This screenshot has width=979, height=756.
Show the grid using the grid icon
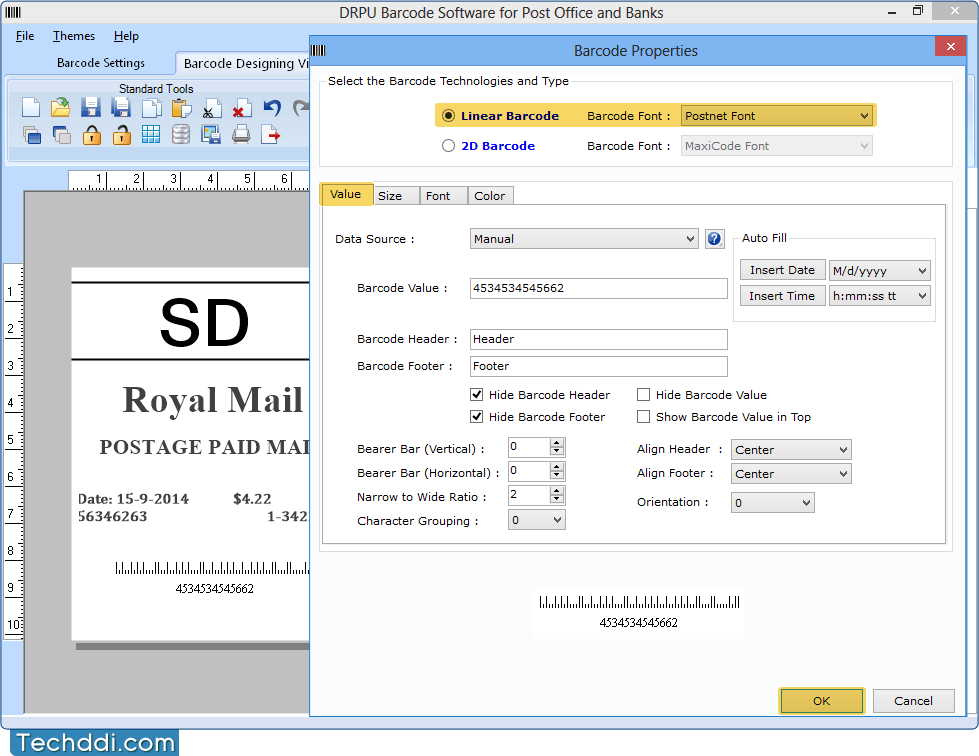[x=151, y=134]
